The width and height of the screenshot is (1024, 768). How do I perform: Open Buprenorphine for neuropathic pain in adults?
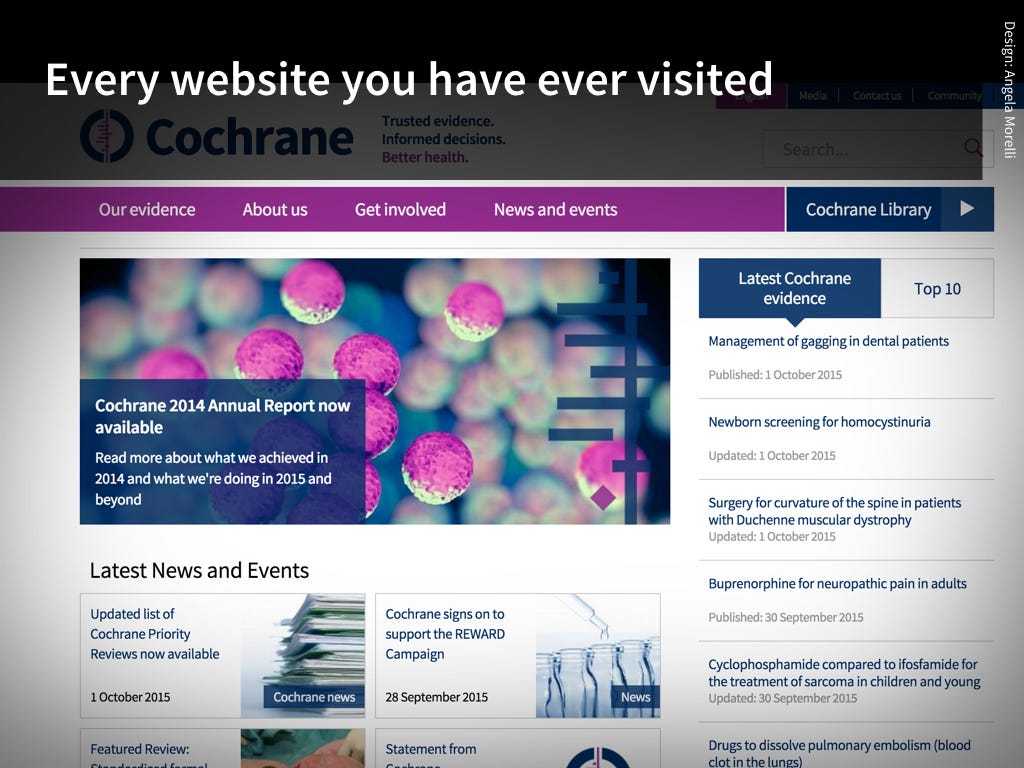[837, 583]
